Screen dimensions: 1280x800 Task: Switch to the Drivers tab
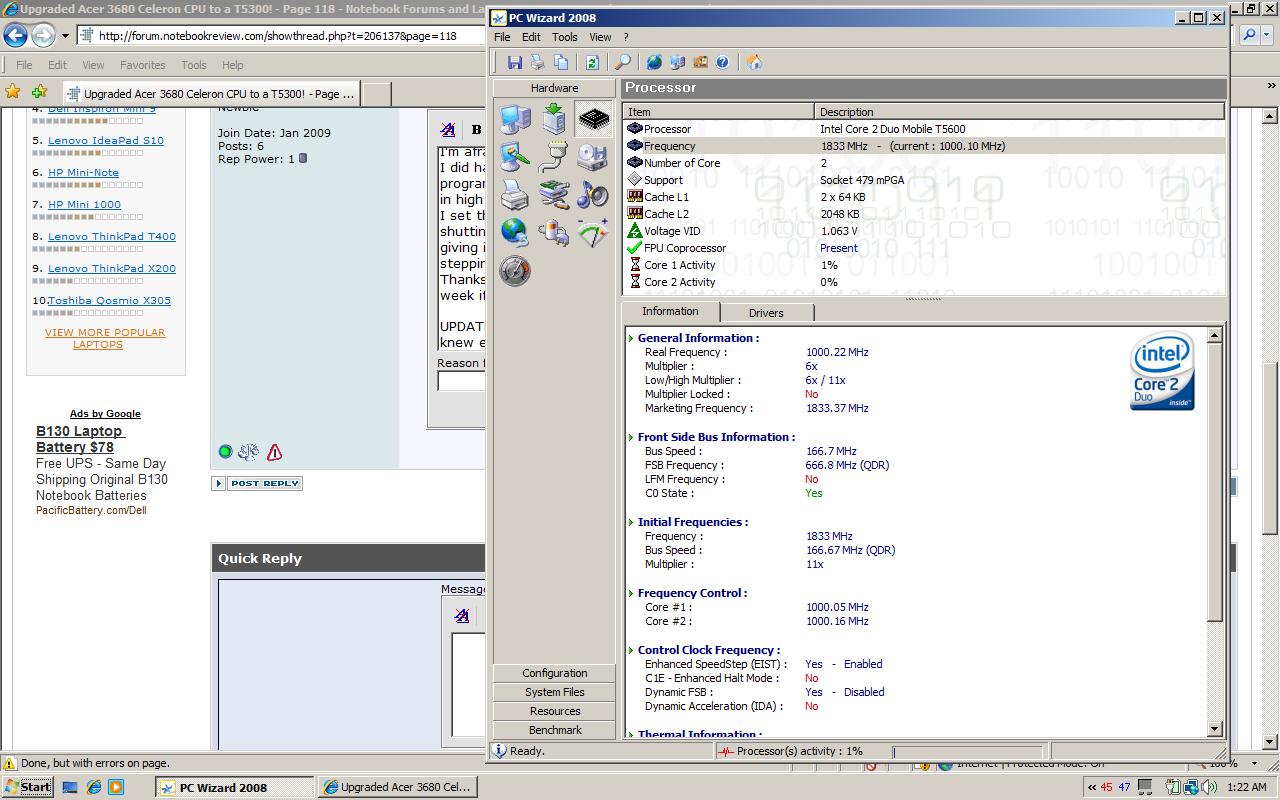pyautogui.click(x=766, y=313)
